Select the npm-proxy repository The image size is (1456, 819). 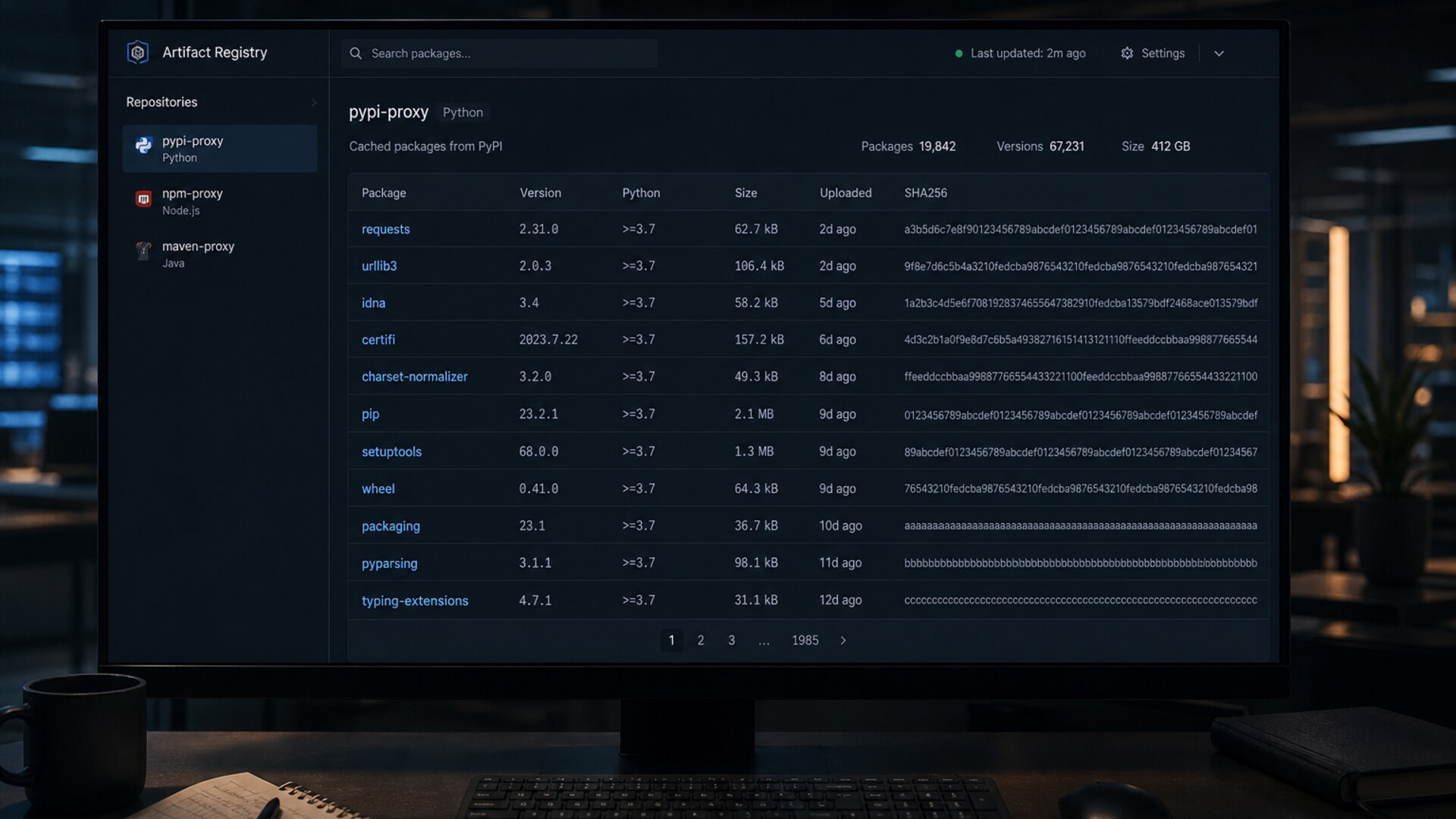click(220, 201)
